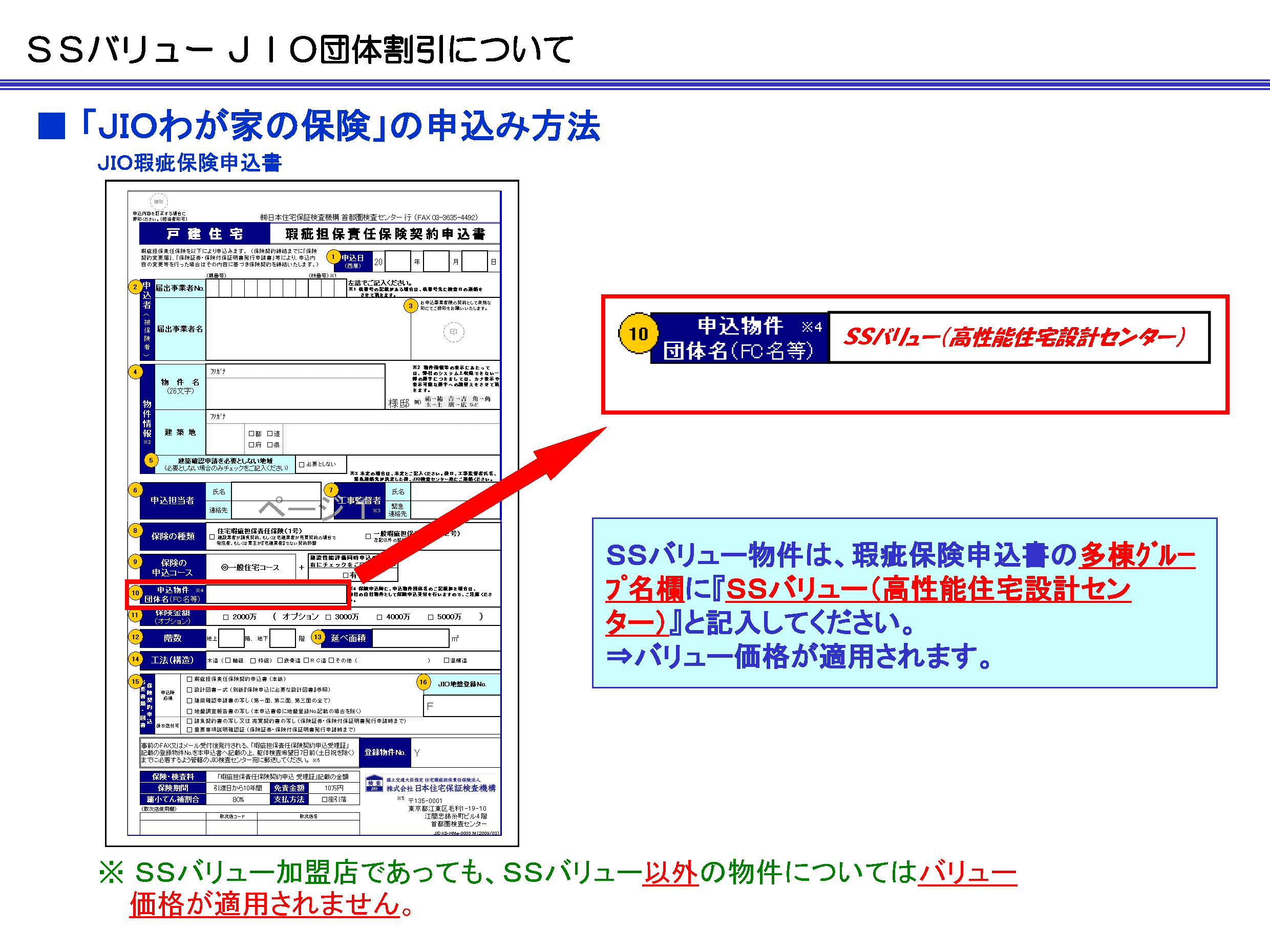Click the 地上 floors input box
Viewport: 1270px width, 952px height.
(231, 638)
